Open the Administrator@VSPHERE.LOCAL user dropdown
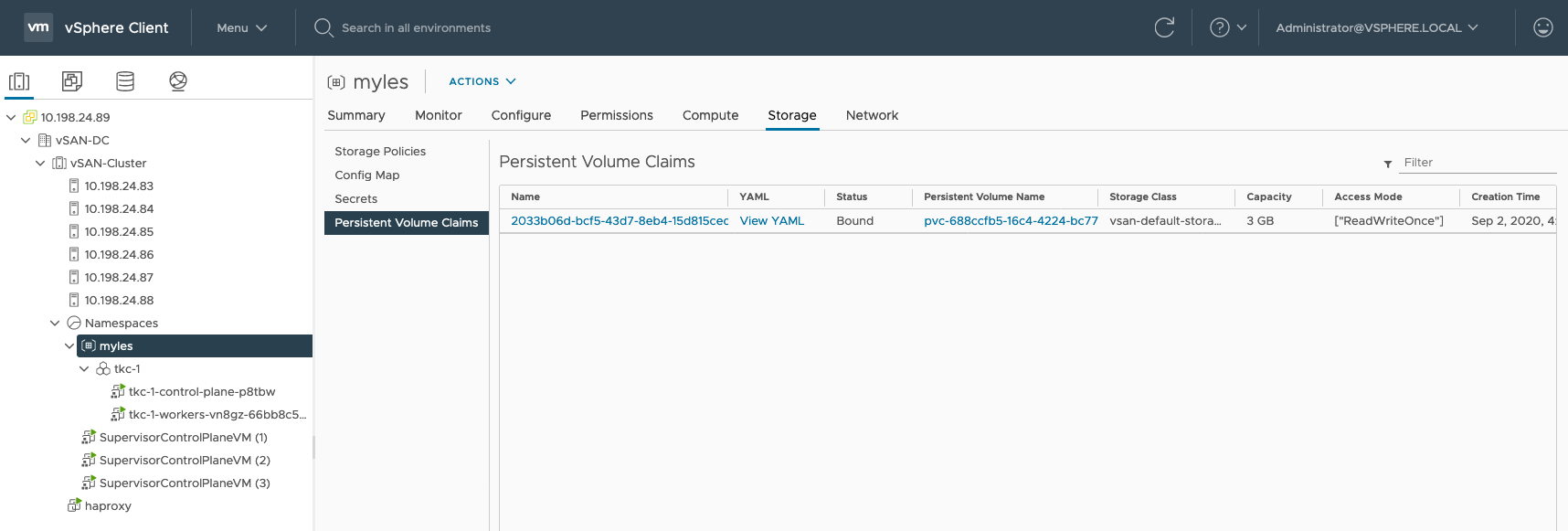1568x531 pixels. [x=1376, y=27]
